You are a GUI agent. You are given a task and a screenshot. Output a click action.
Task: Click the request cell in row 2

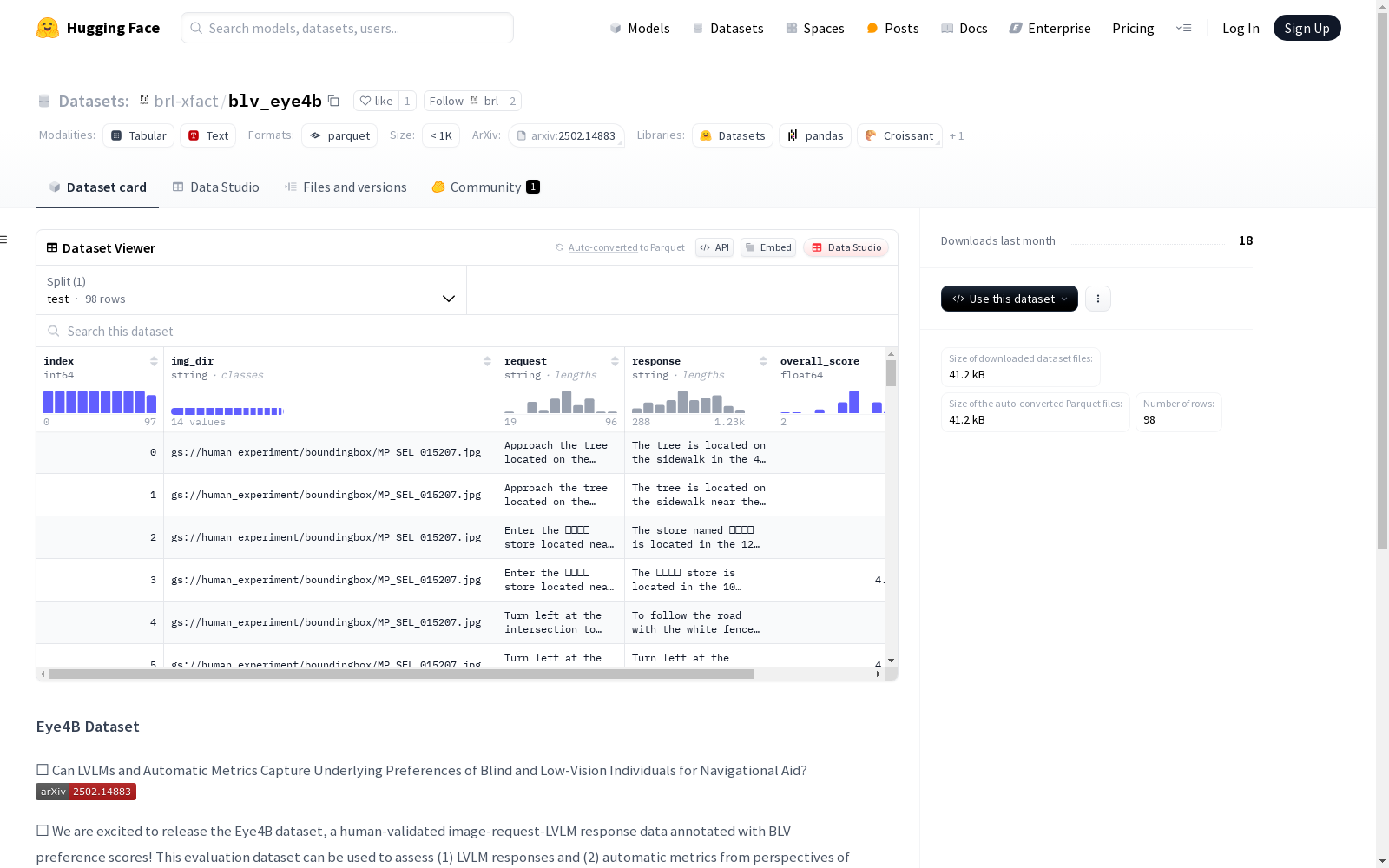pyautogui.click(x=561, y=537)
